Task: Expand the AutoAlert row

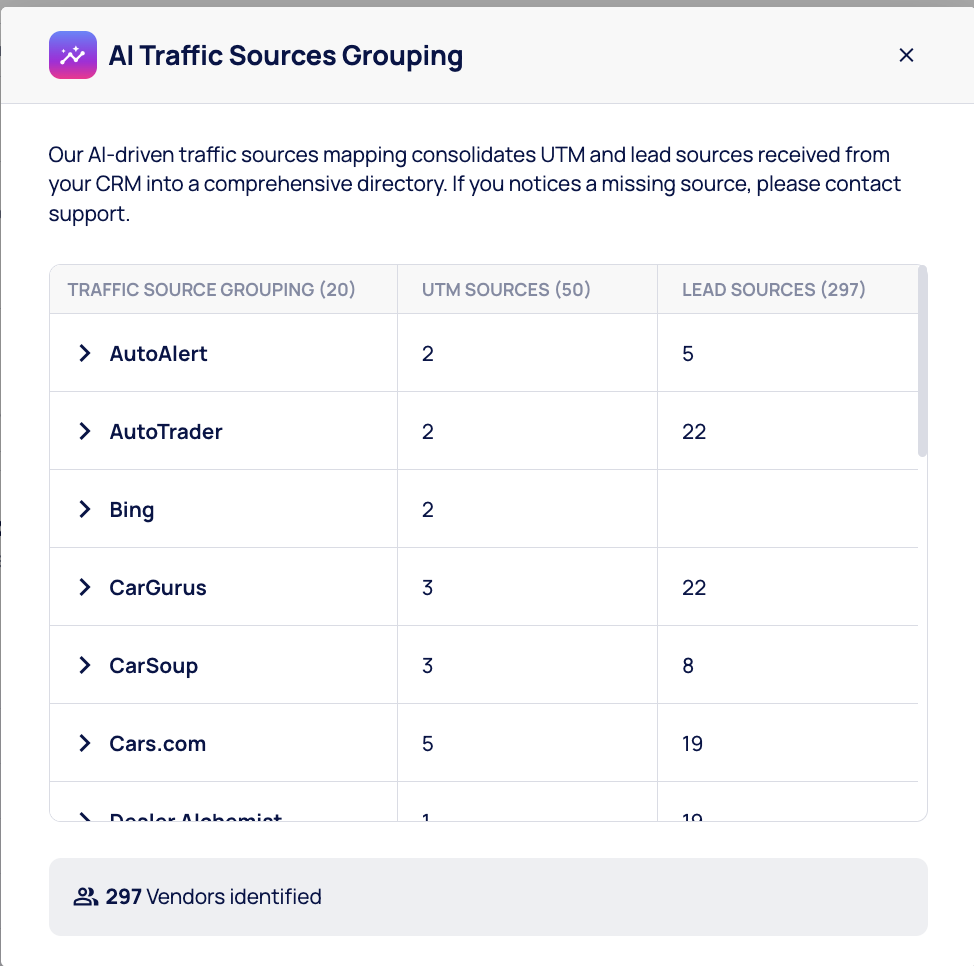Action: coord(85,353)
